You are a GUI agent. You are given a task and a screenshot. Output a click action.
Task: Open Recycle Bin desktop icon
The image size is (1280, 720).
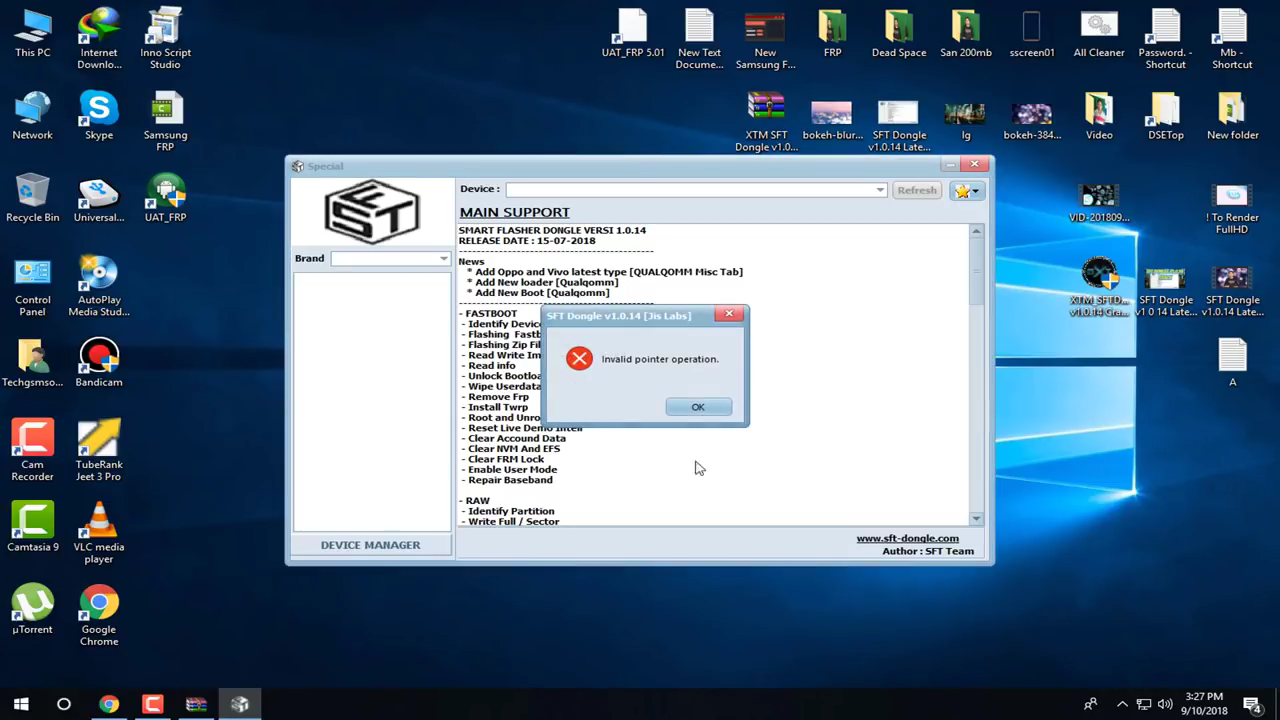pos(33,198)
